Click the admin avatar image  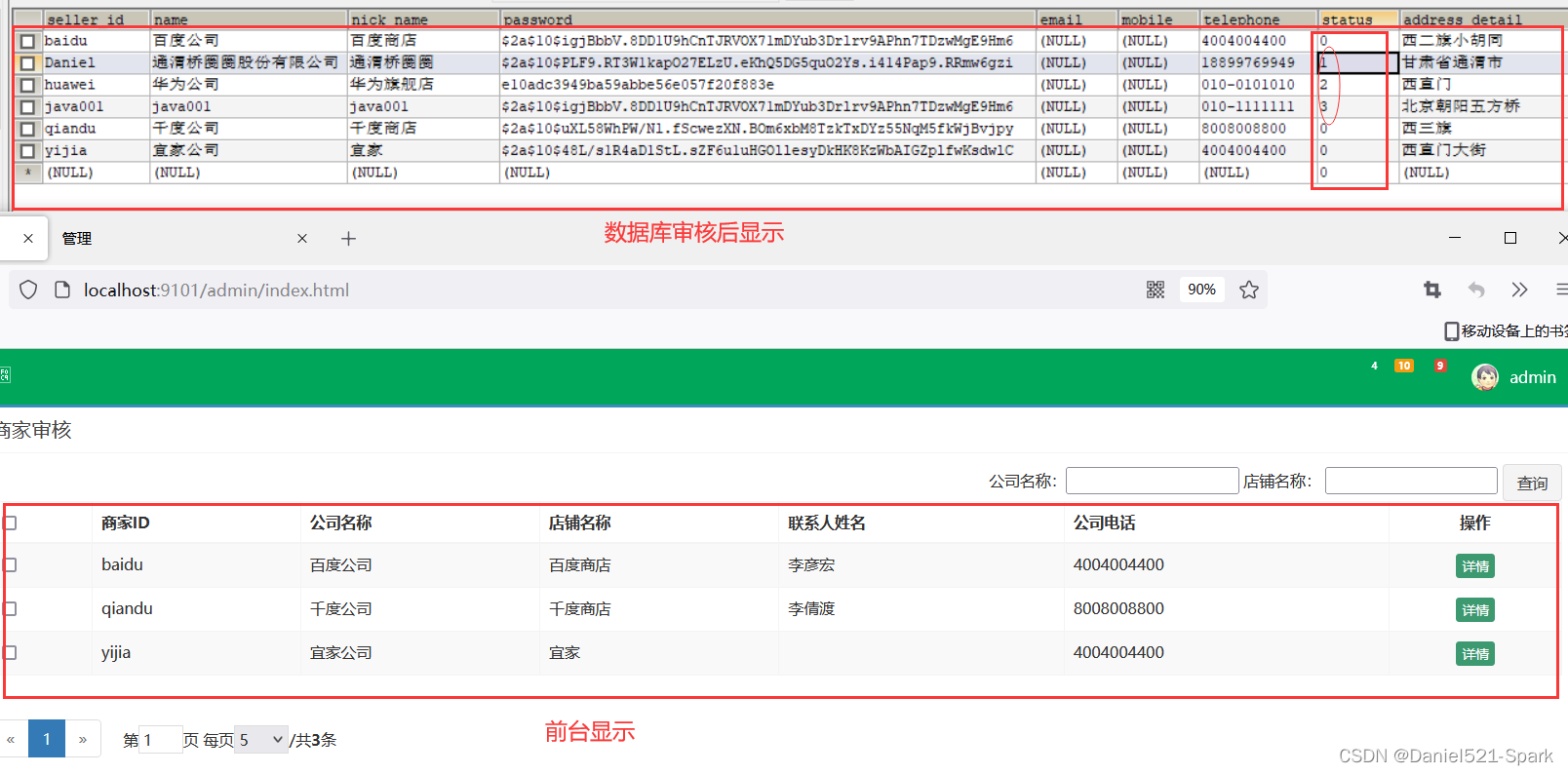point(1485,377)
